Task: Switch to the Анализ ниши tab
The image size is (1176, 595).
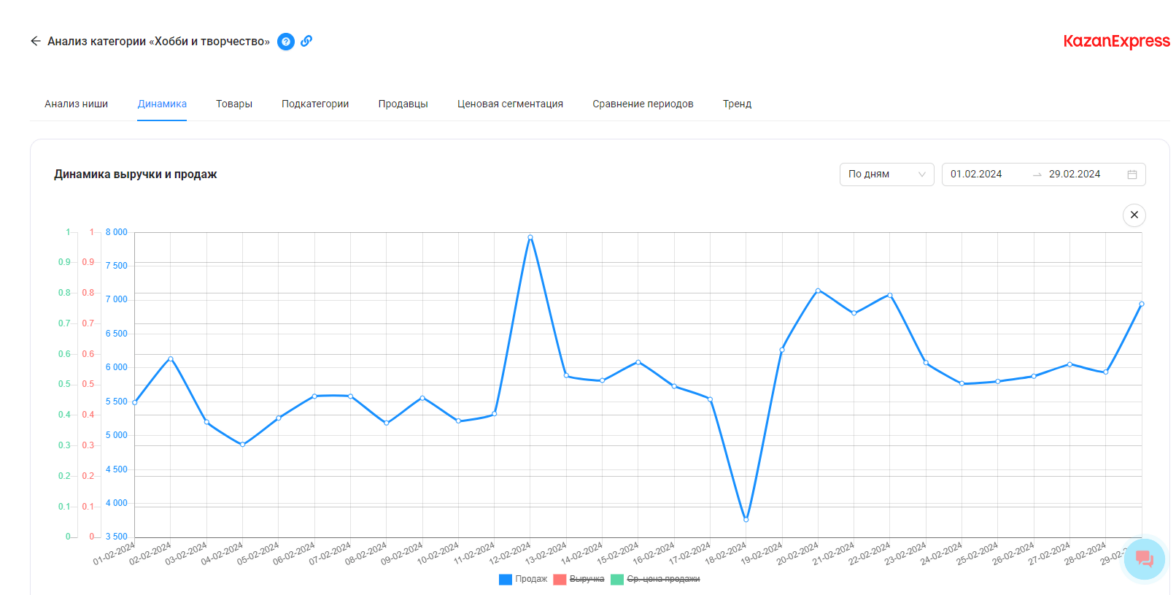Action: pyautogui.click(x=76, y=104)
